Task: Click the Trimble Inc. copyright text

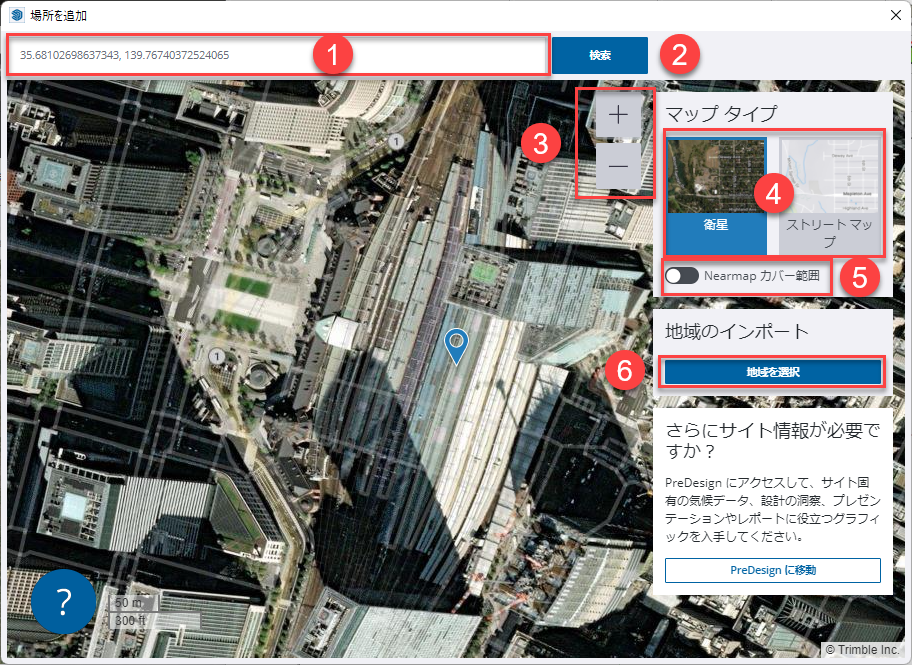Action: [864, 650]
